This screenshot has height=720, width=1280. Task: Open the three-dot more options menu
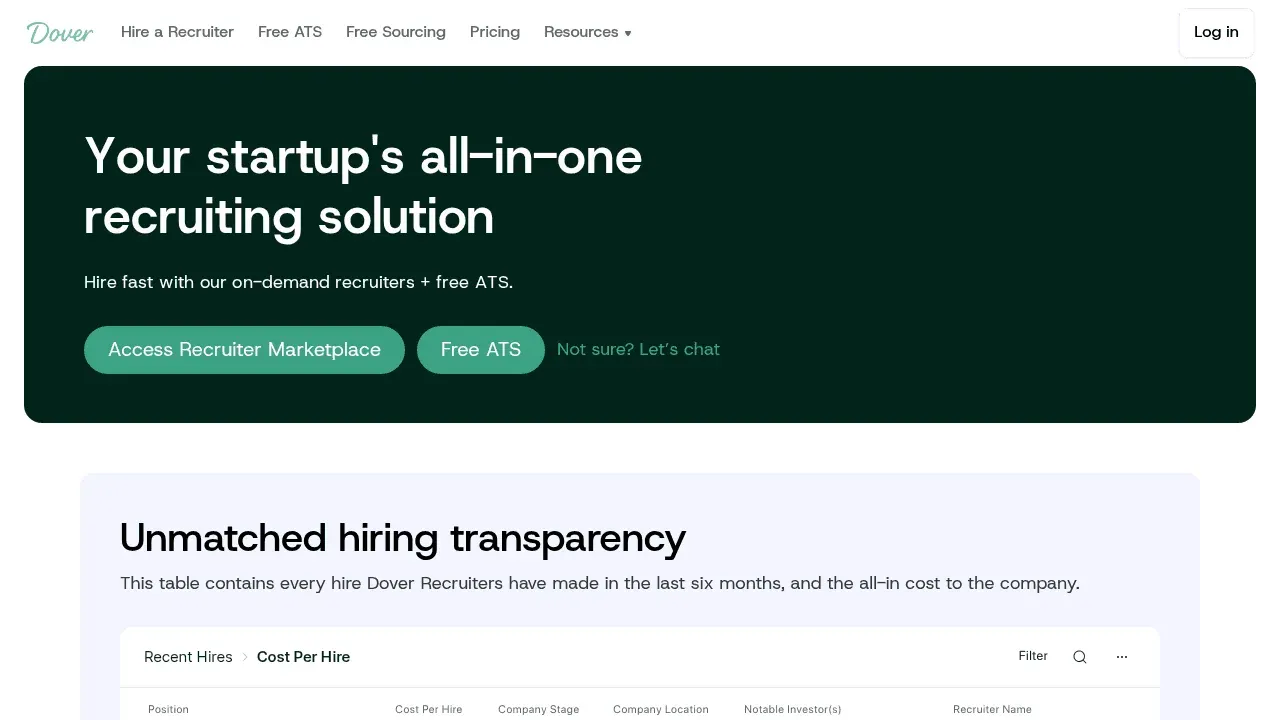(x=1122, y=657)
